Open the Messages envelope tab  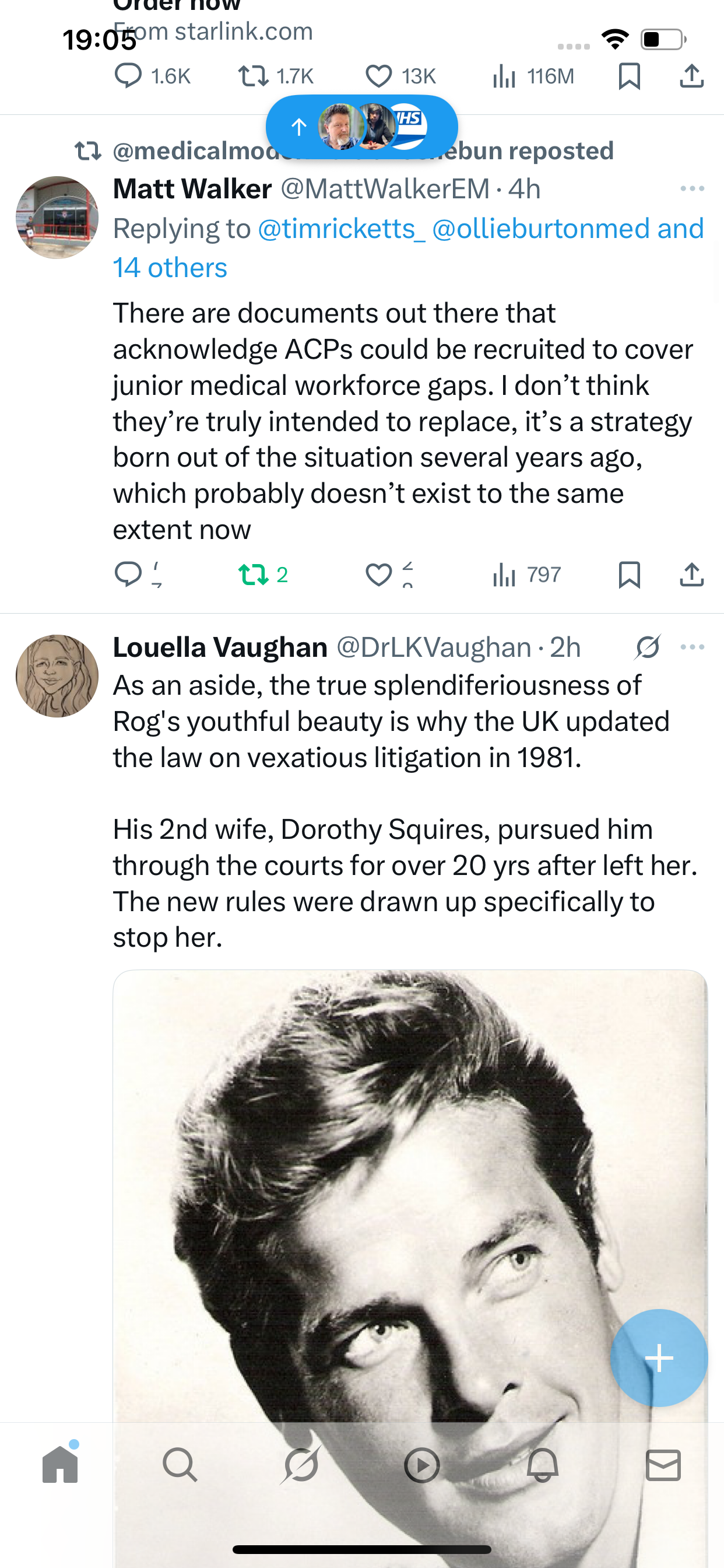pyautogui.click(x=663, y=1465)
